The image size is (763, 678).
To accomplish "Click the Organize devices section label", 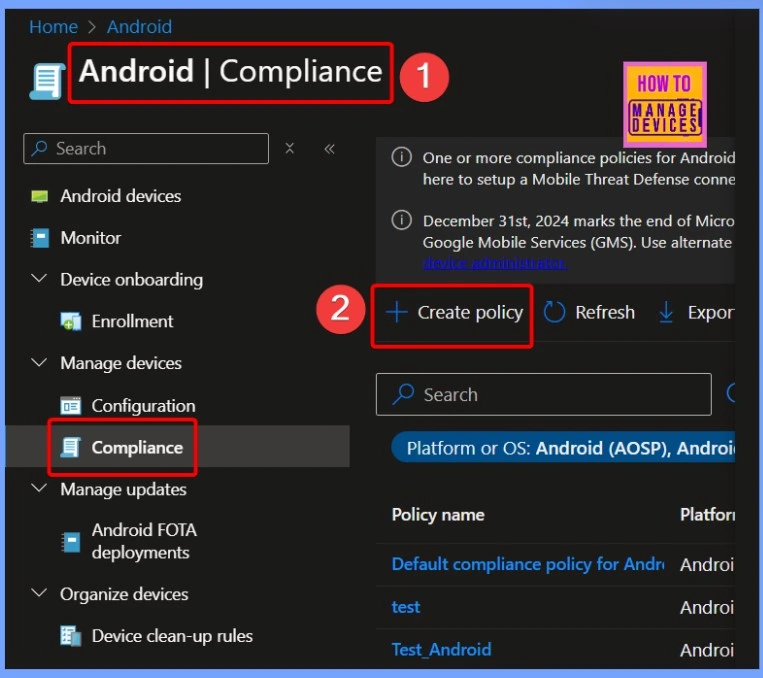I will pos(124,594).
